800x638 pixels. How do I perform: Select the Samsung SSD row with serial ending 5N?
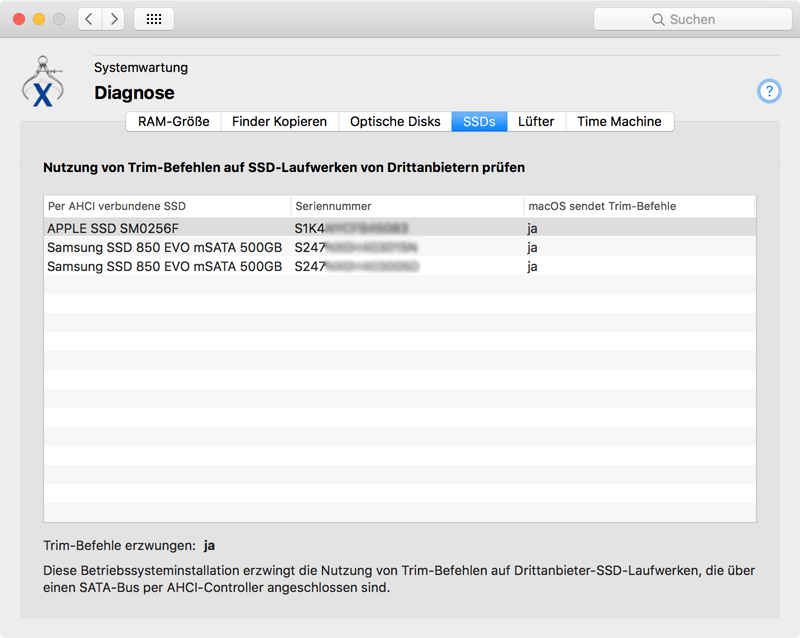coord(400,248)
